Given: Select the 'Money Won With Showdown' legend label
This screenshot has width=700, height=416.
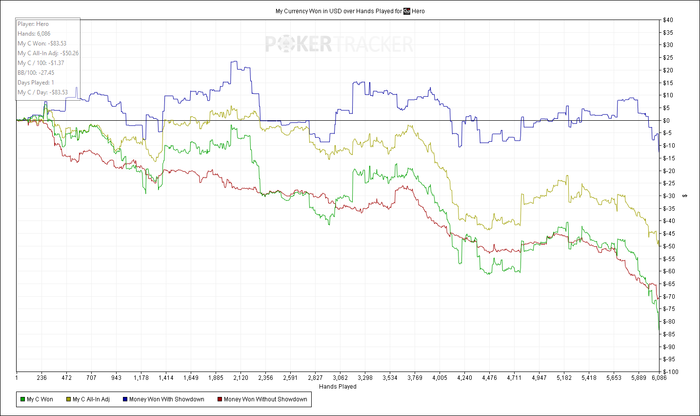Looking at the screenshot, I should pos(167,399).
